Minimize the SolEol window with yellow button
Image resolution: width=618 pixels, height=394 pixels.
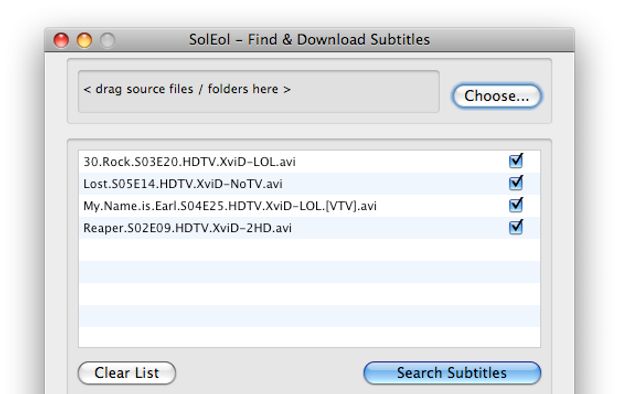[x=84, y=40]
